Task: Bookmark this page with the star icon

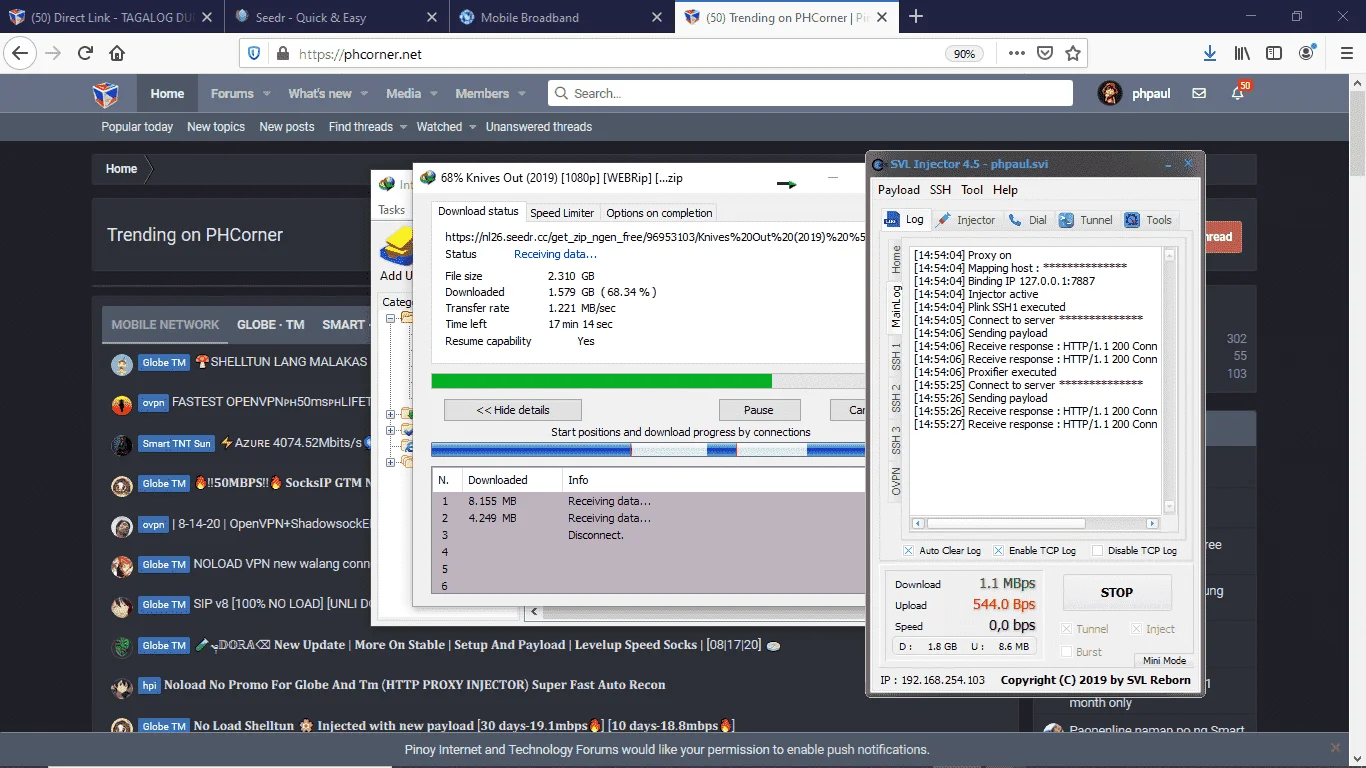Action: tap(1073, 54)
